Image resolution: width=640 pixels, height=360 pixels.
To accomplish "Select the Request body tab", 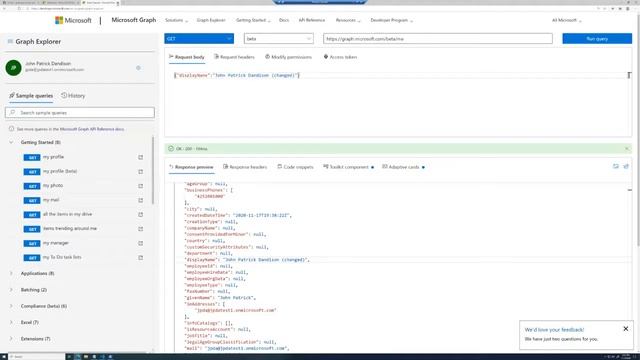I will tap(187, 57).
